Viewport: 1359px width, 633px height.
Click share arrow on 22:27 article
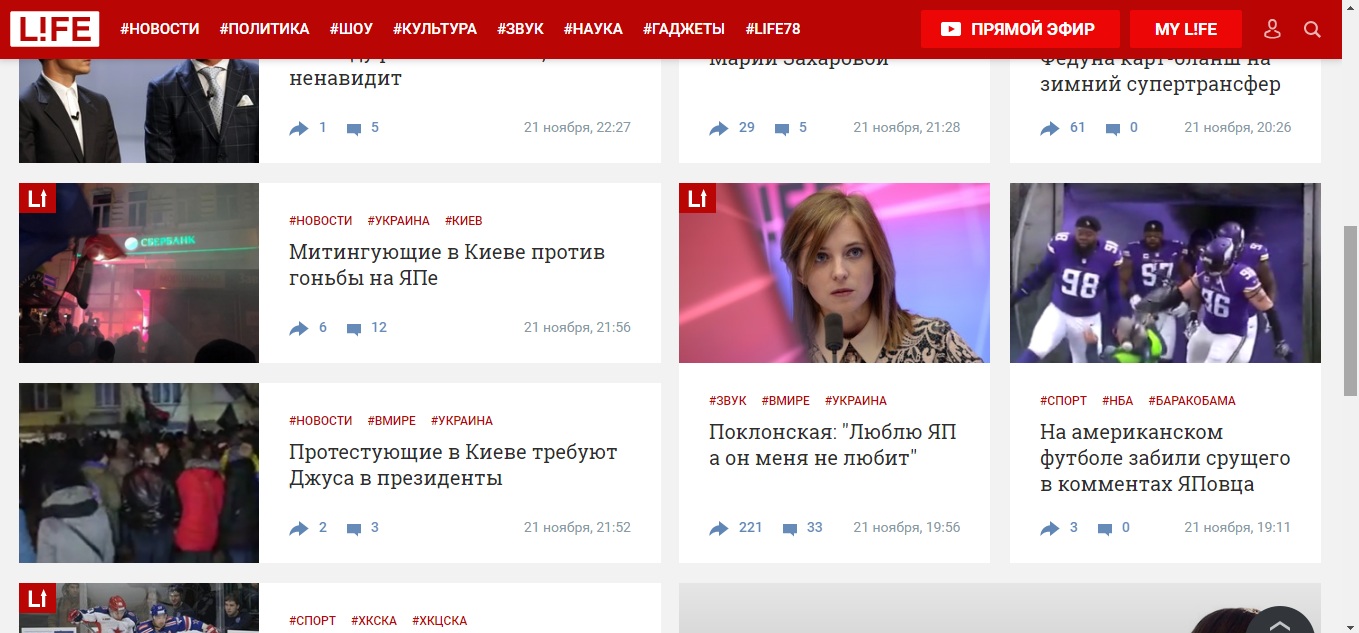tap(299, 128)
